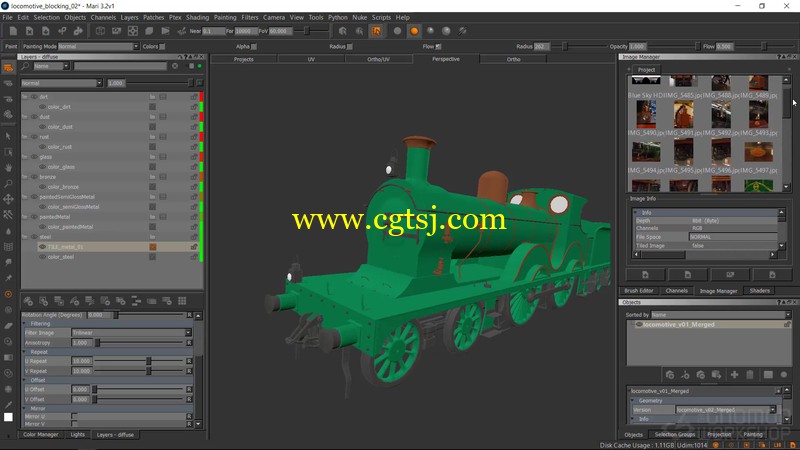Click the wireframe cube icon in toolbar

(x=101, y=31)
